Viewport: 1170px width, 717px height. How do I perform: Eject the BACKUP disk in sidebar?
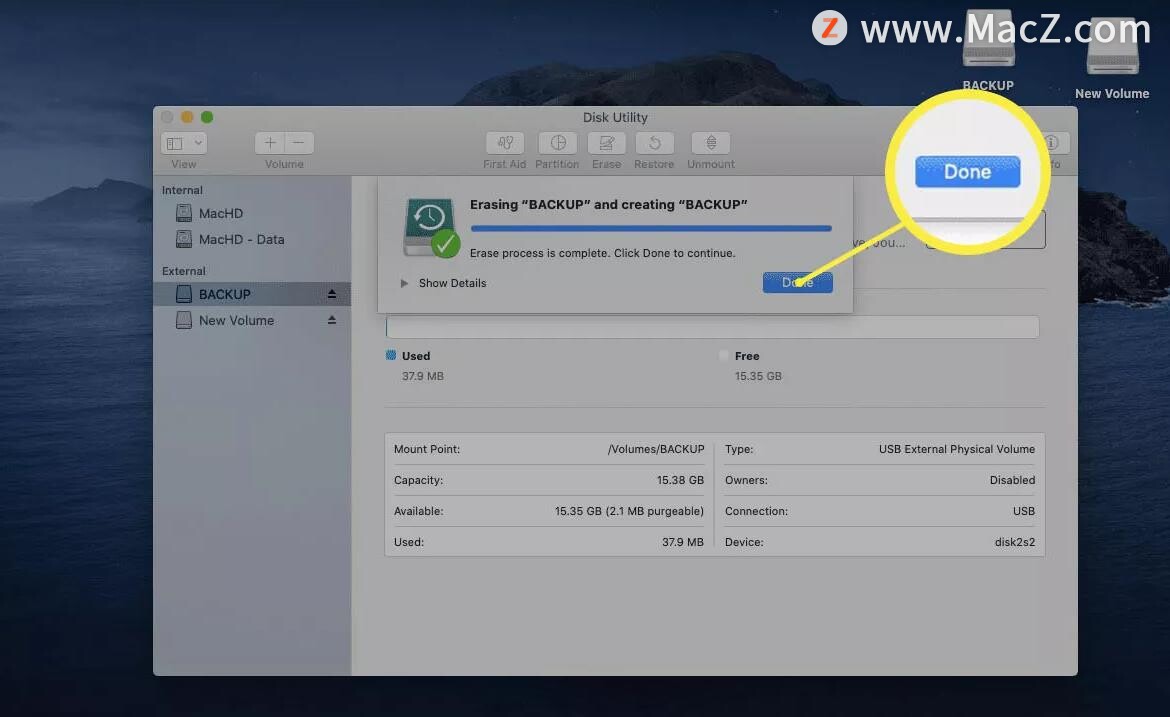click(x=331, y=294)
